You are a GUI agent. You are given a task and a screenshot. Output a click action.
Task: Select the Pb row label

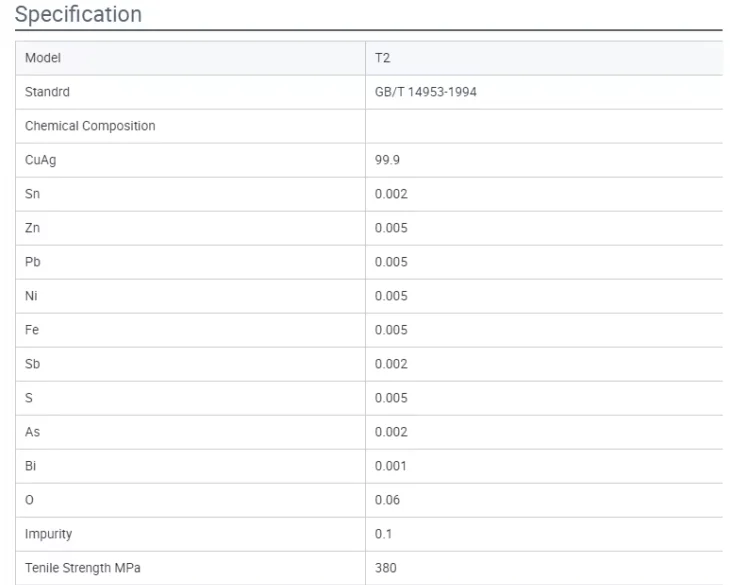[32, 261]
